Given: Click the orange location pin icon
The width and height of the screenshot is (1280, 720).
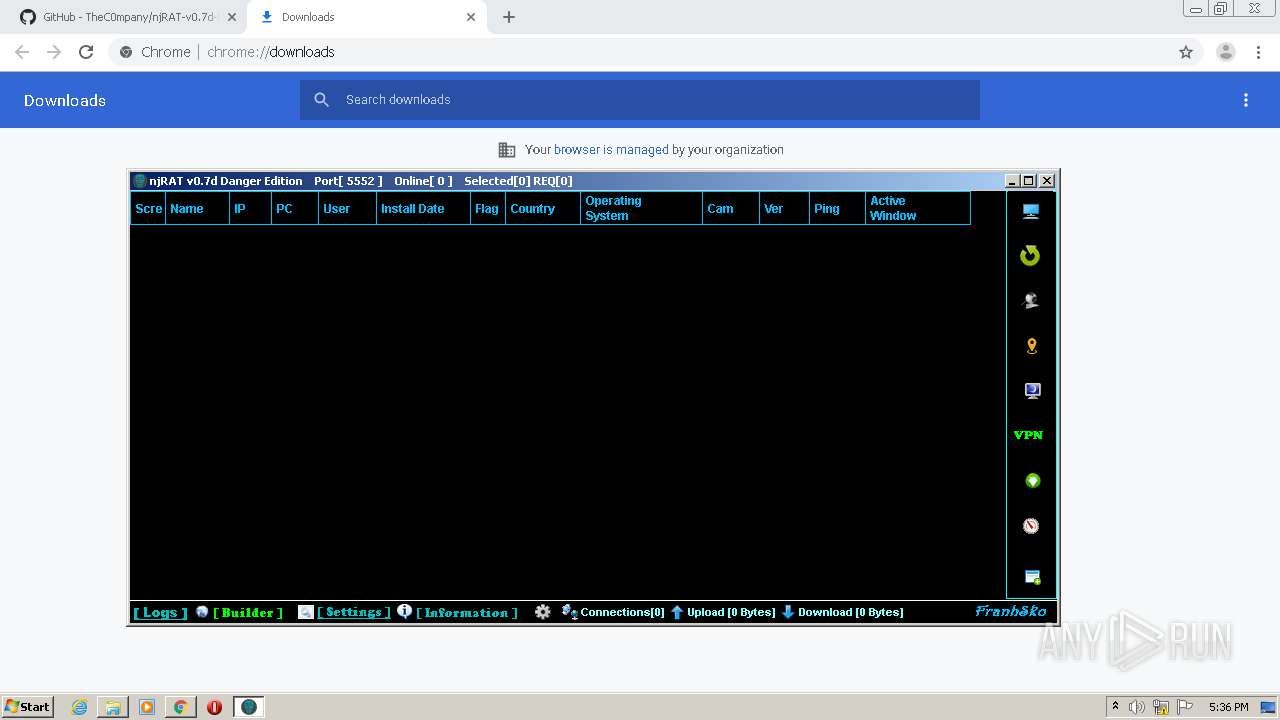Looking at the screenshot, I should point(1032,346).
